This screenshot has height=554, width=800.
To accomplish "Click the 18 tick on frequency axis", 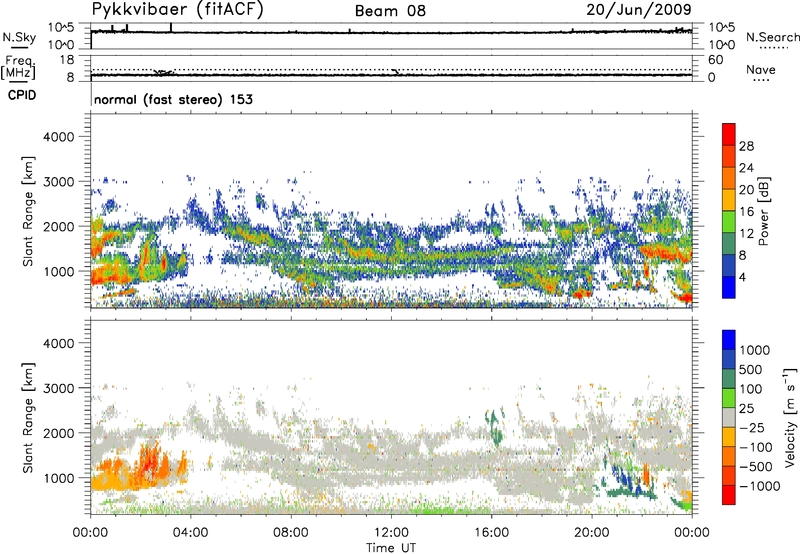I will [67, 60].
